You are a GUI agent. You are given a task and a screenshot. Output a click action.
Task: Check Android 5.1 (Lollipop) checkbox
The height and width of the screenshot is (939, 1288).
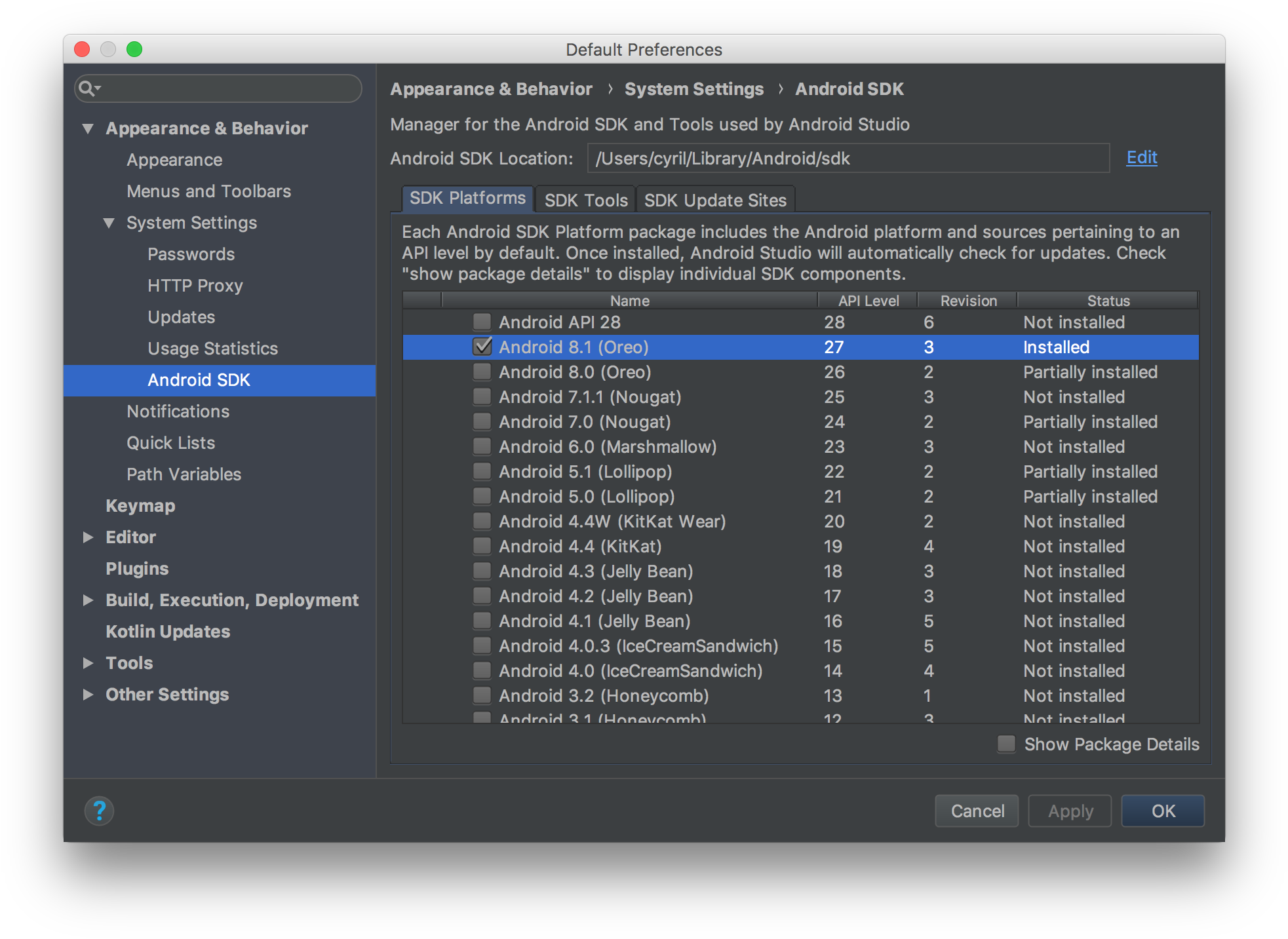coord(482,471)
